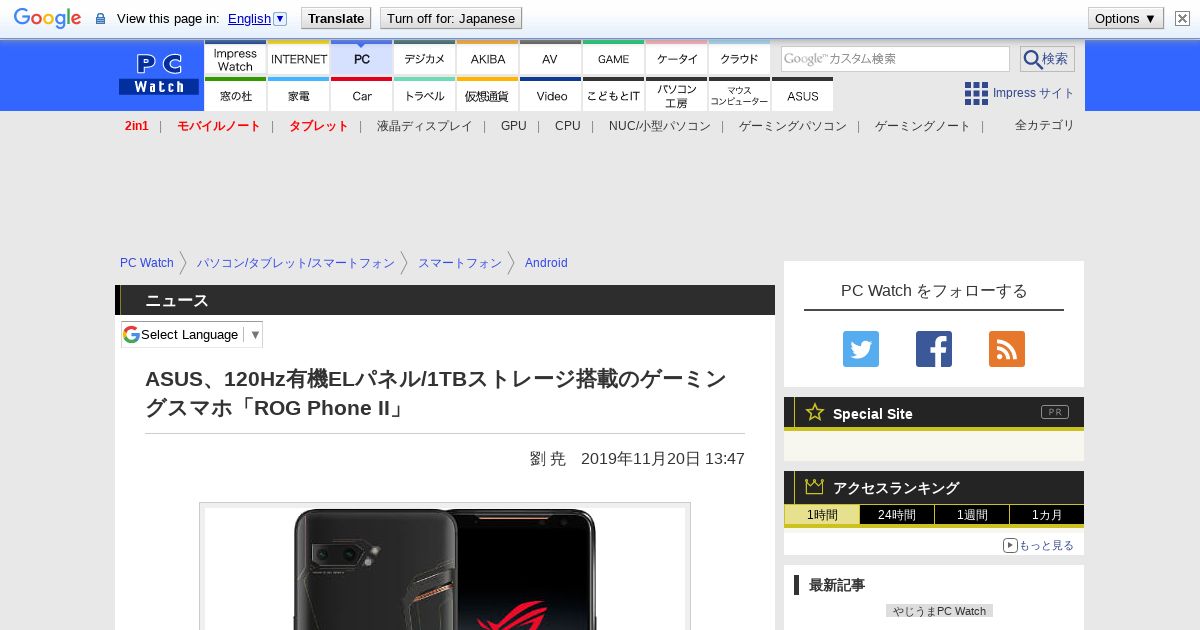
Task: Select the PC nav tab
Action: pyautogui.click(x=362, y=58)
